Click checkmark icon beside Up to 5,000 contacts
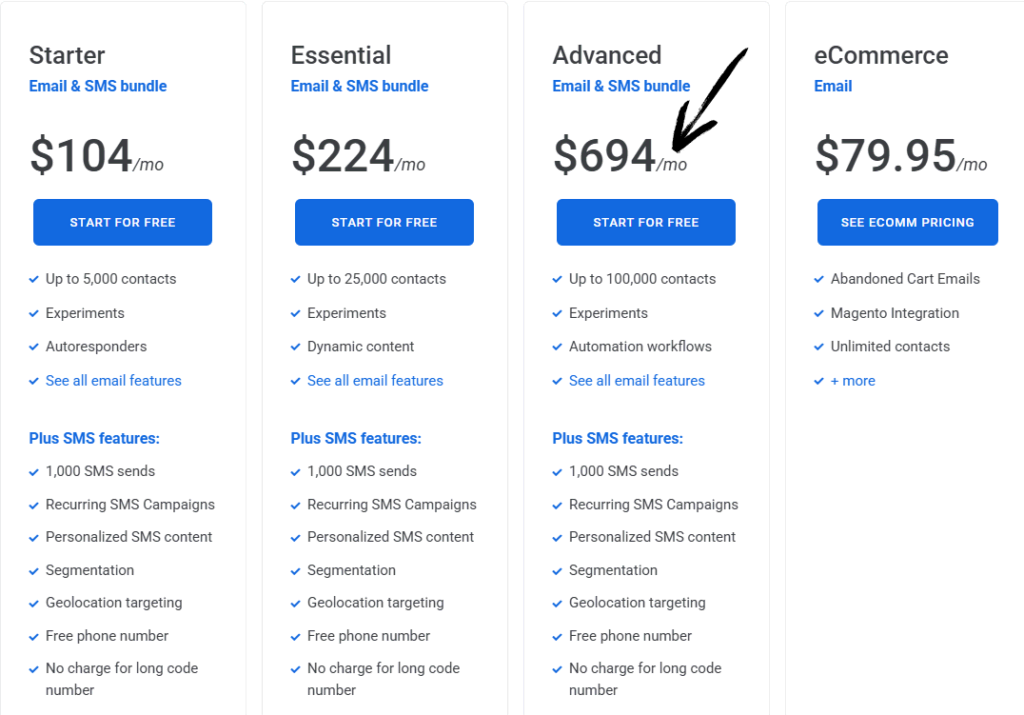This screenshot has height=715, width=1024. 34,280
